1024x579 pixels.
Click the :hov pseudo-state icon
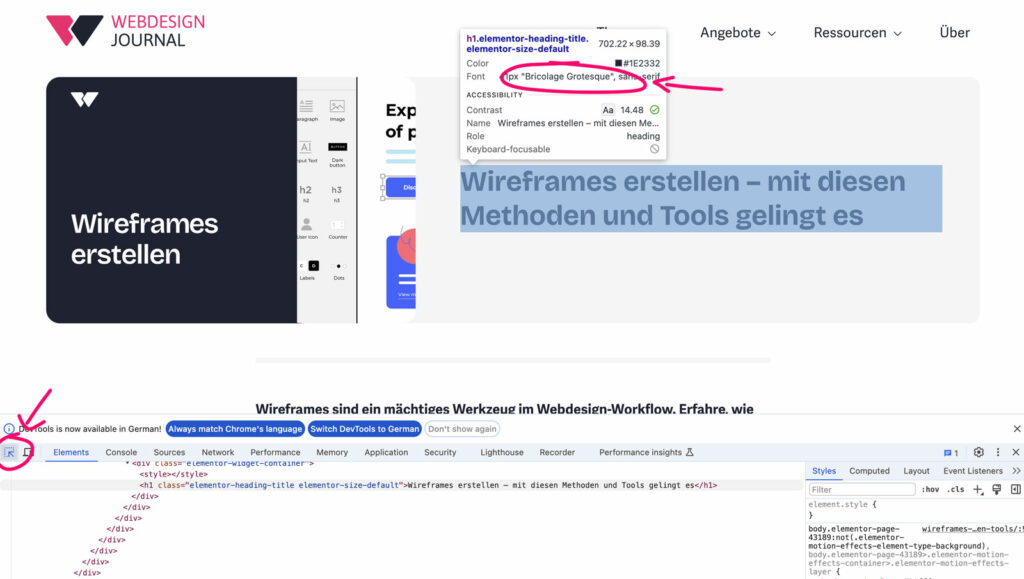(x=930, y=489)
